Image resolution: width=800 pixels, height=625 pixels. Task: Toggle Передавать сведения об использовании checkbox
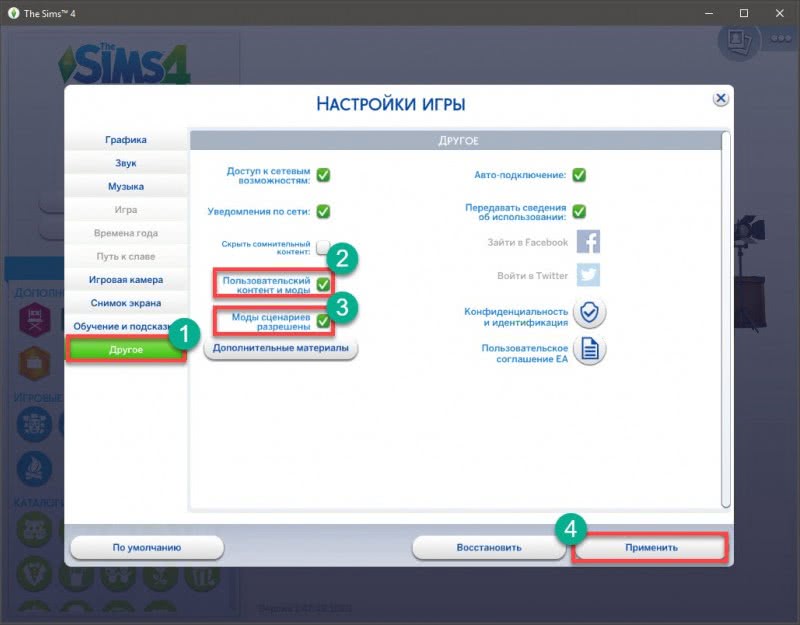click(x=579, y=211)
